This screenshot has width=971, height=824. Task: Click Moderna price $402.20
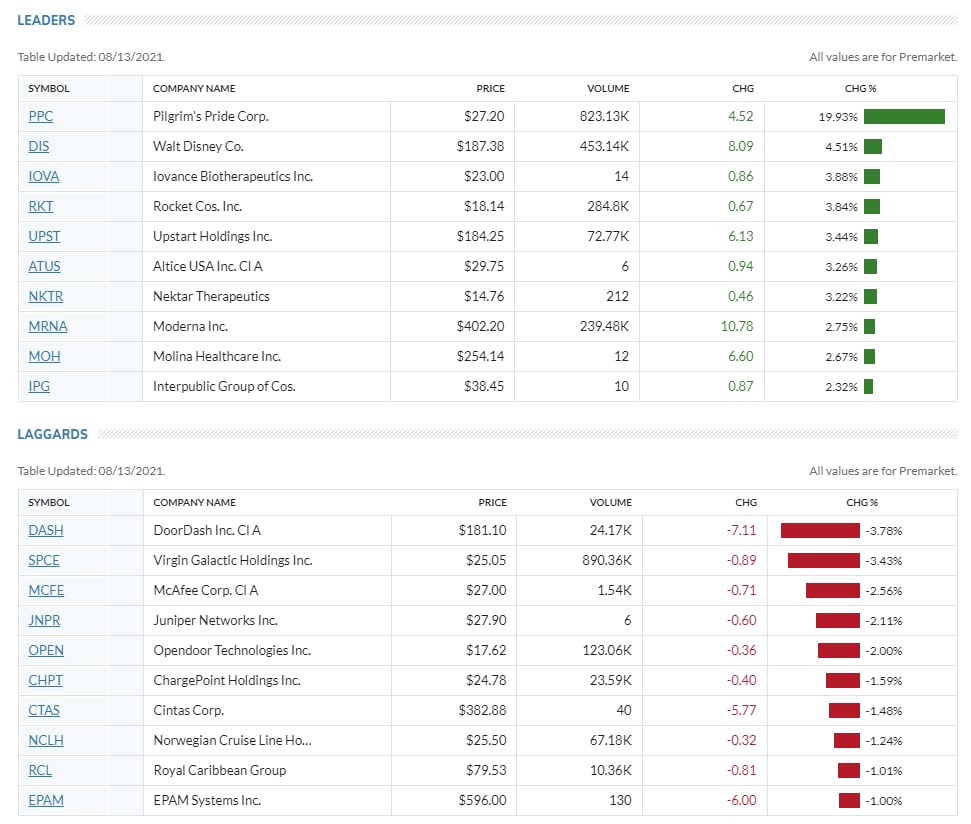tap(481, 326)
